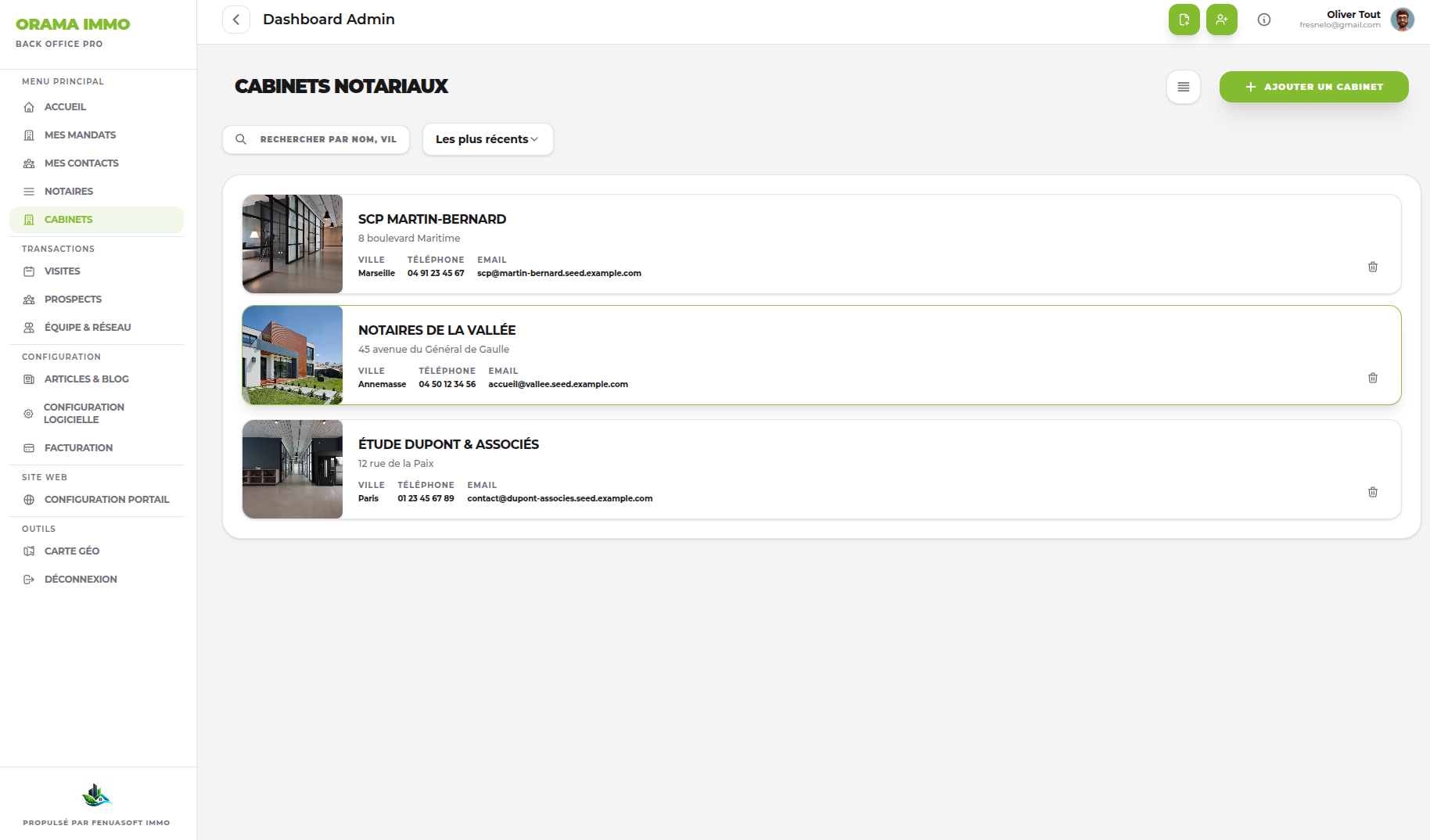Click the Déconnexion logout icon
Screen dimensions: 1430x840
[29, 580]
